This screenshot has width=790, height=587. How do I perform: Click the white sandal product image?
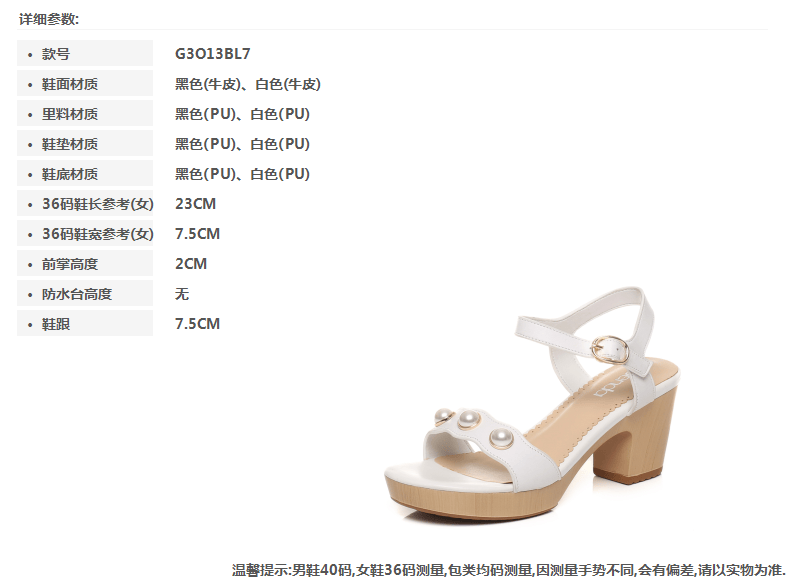[x=532, y=405]
